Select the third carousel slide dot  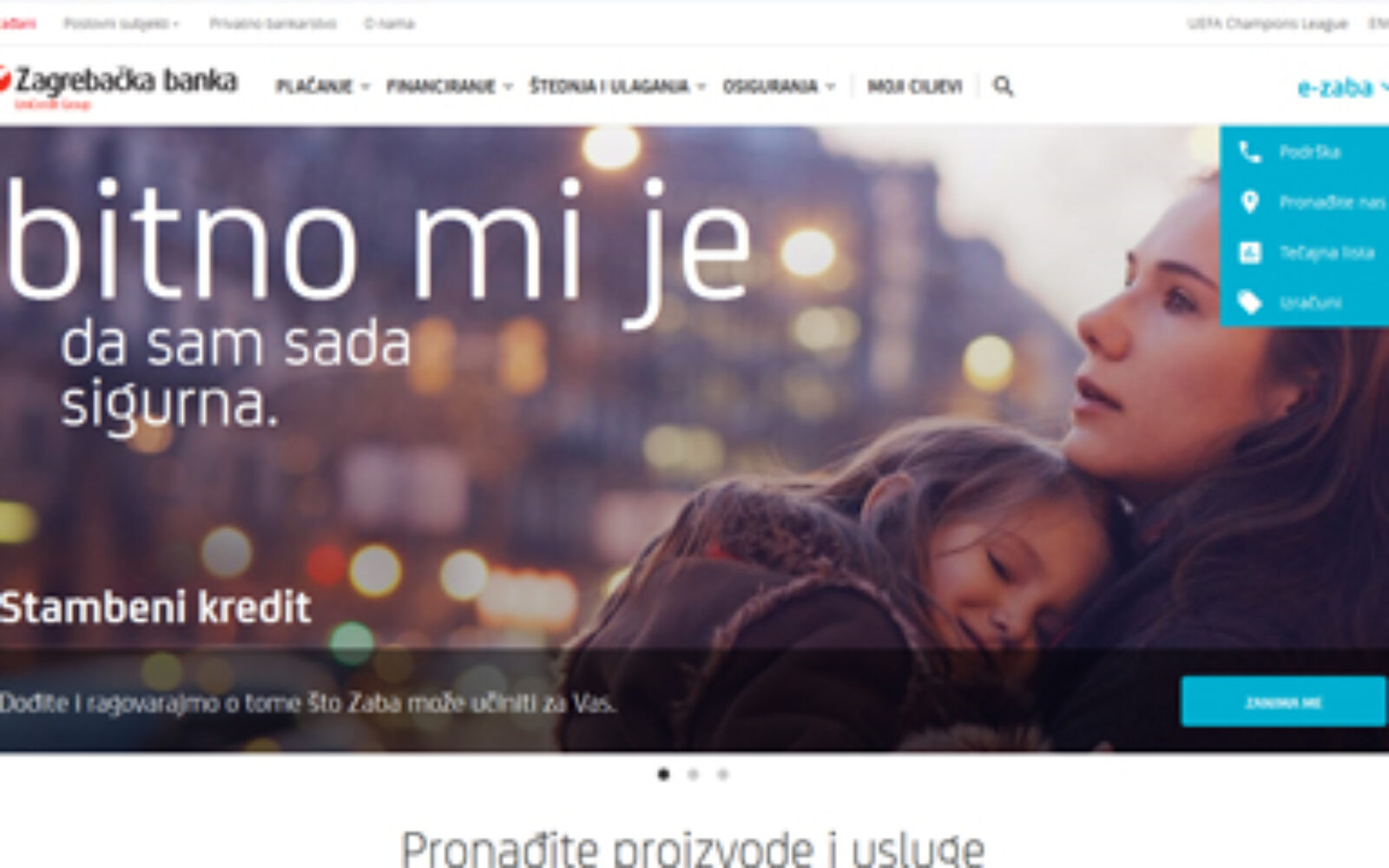point(722,774)
